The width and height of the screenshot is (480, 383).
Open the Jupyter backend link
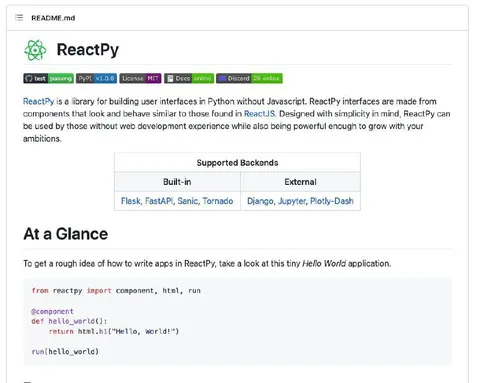292,201
